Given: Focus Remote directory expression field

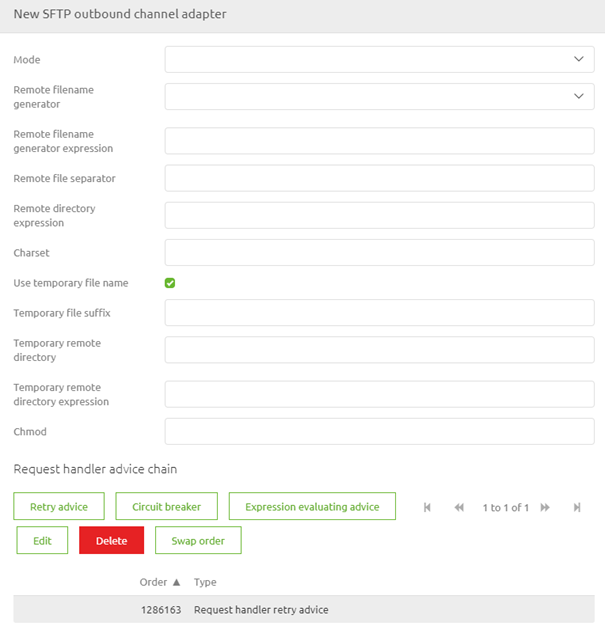Looking at the screenshot, I should point(379,215).
